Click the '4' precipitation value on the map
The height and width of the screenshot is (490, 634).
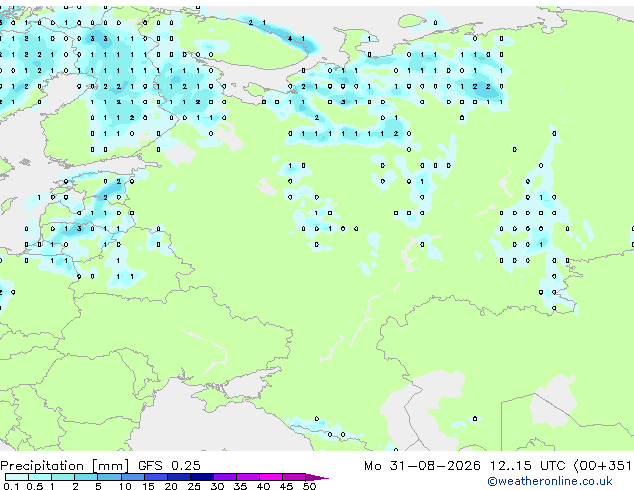[290, 39]
